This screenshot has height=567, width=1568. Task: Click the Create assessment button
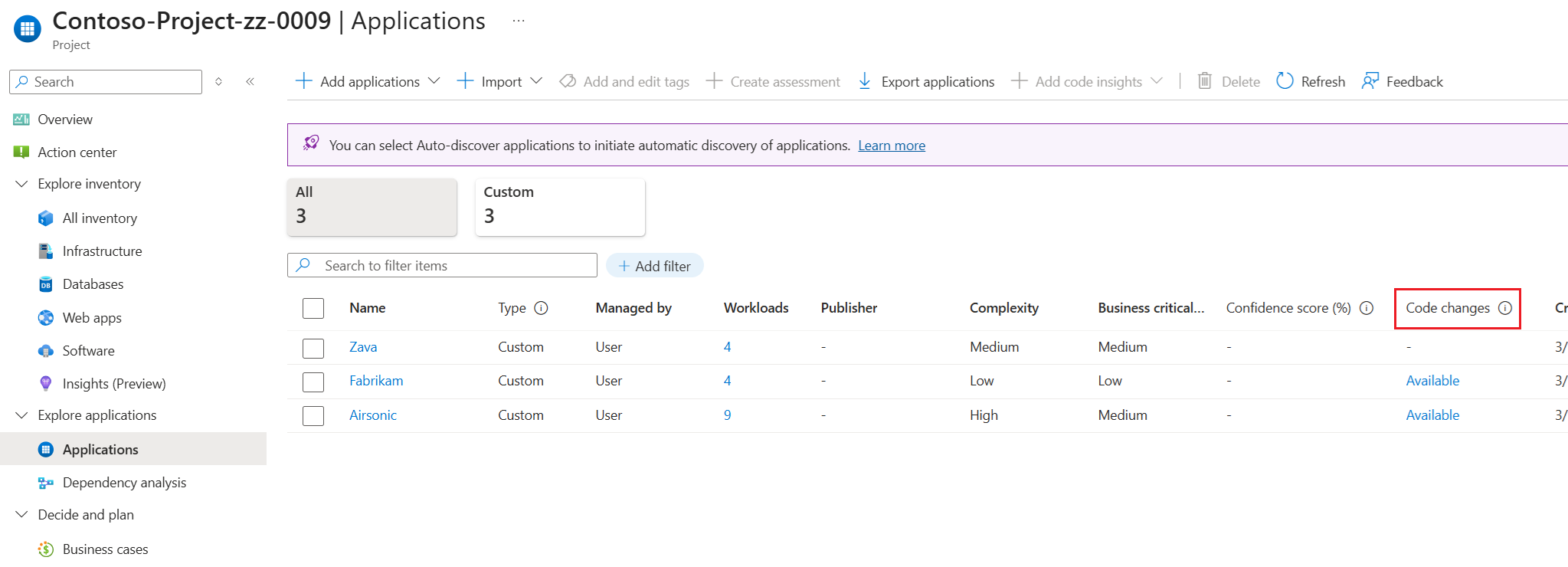[773, 81]
